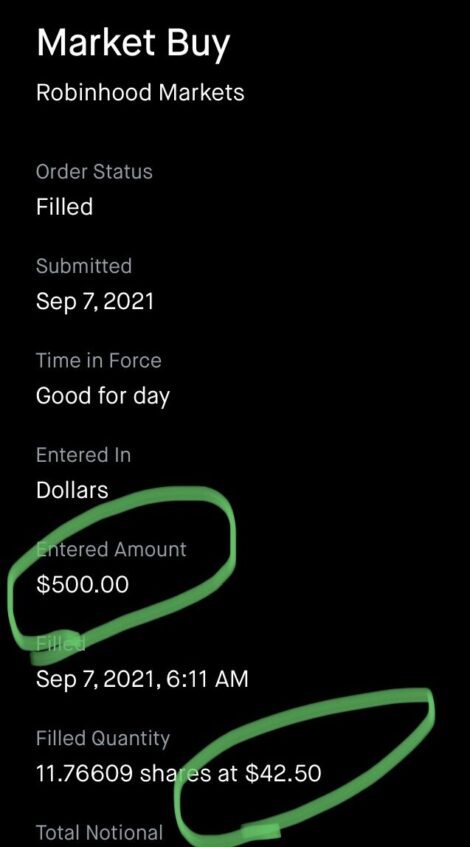Tap the Entered In label
This screenshot has width=470, height=847.
pyautogui.click(x=83, y=455)
